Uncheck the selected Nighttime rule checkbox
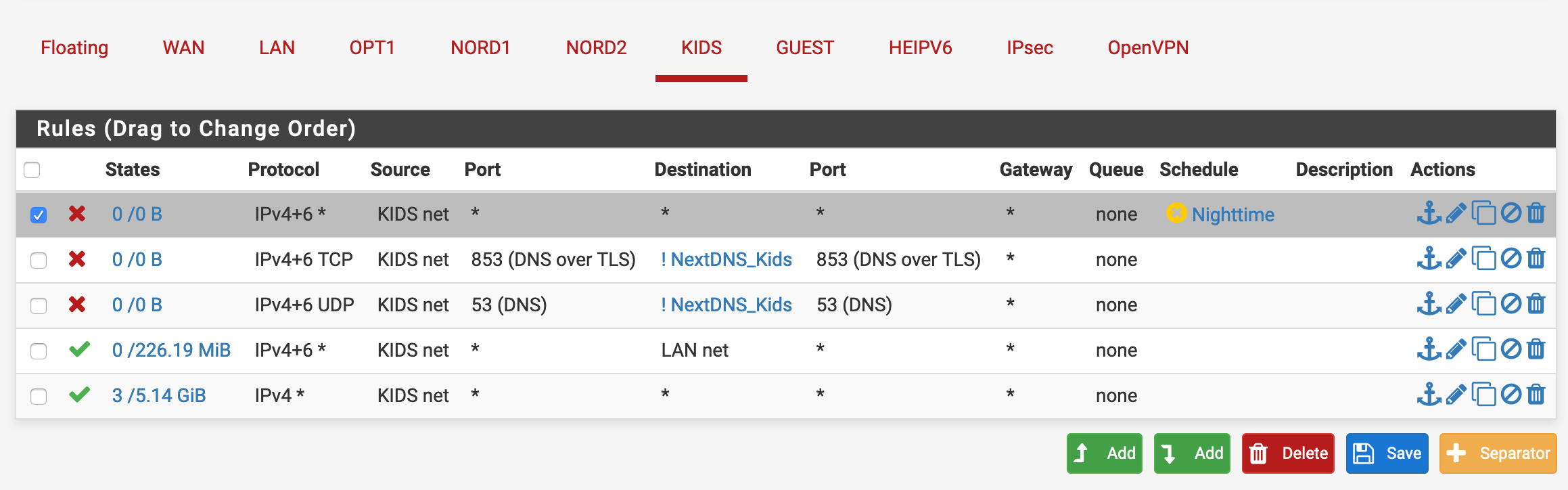The image size is (1568, 490). point(39,214)
